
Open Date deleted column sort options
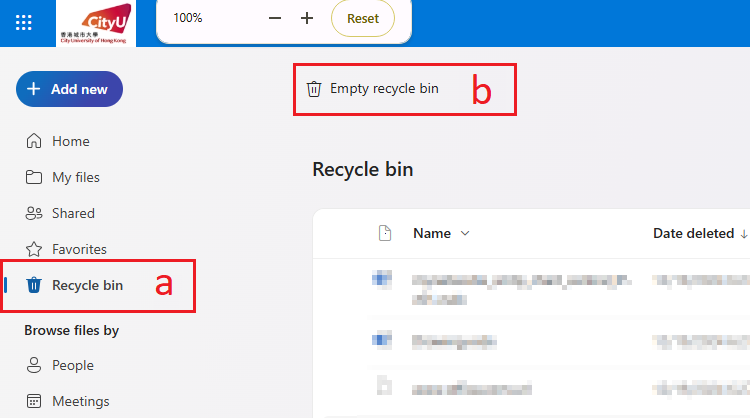700,233
